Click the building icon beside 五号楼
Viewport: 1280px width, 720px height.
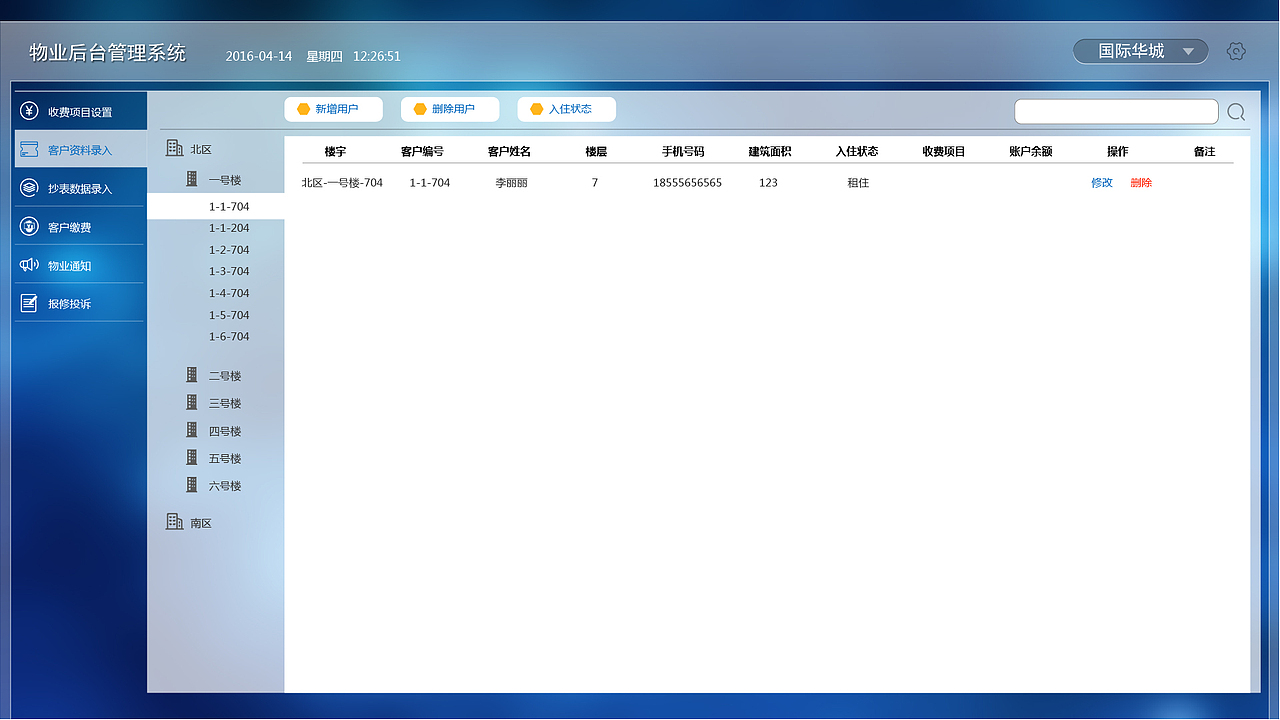(192, 457)
